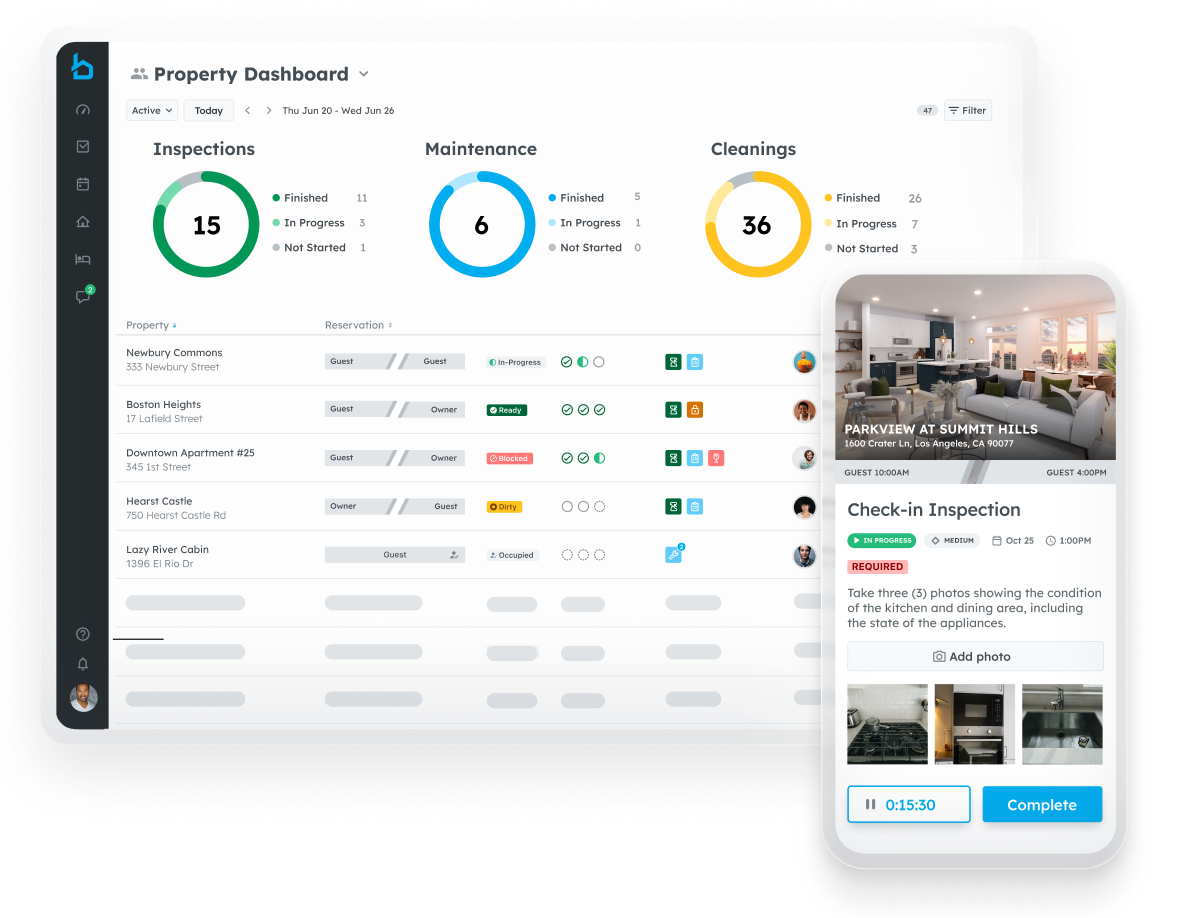Viewport: 1200px width, 918px height.
Task: Open the calendar icon in sidebar
Action: point(83,184)
